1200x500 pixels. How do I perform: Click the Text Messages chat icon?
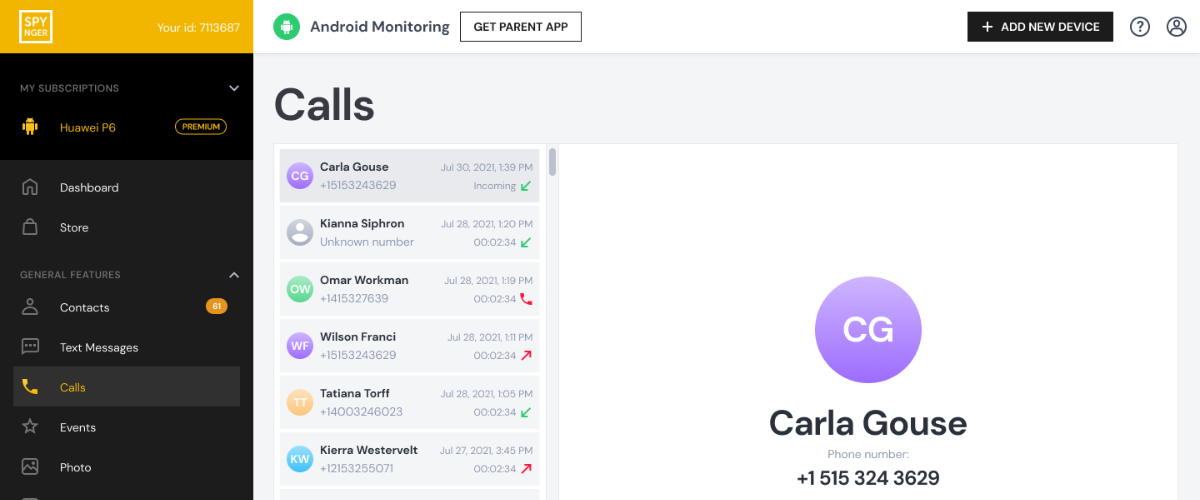pos(30,347)
